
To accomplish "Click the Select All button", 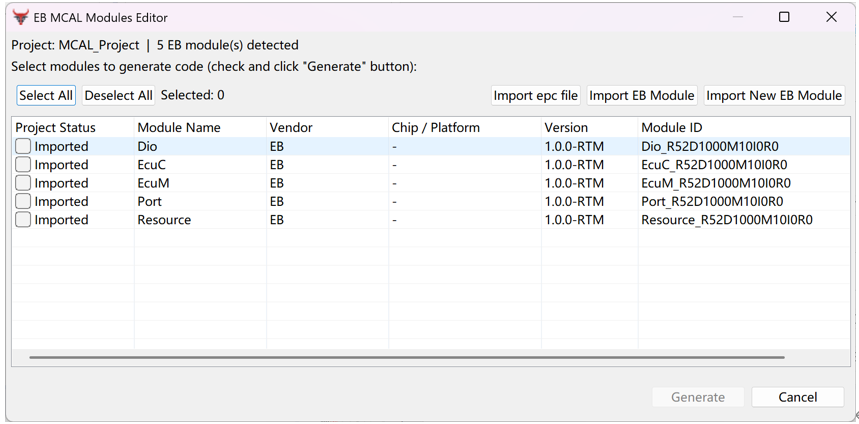I will [46, 95].
